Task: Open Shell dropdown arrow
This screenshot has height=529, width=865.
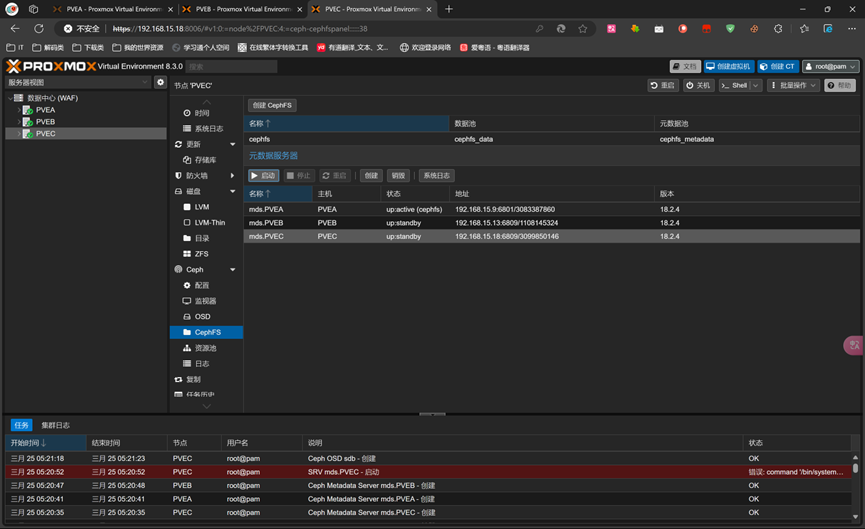Action: 756,85
